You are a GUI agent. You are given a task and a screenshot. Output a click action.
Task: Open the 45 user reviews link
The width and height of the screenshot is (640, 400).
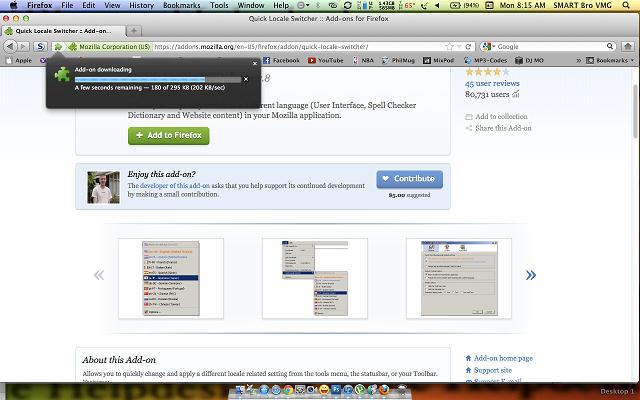[x=492, y=83]
